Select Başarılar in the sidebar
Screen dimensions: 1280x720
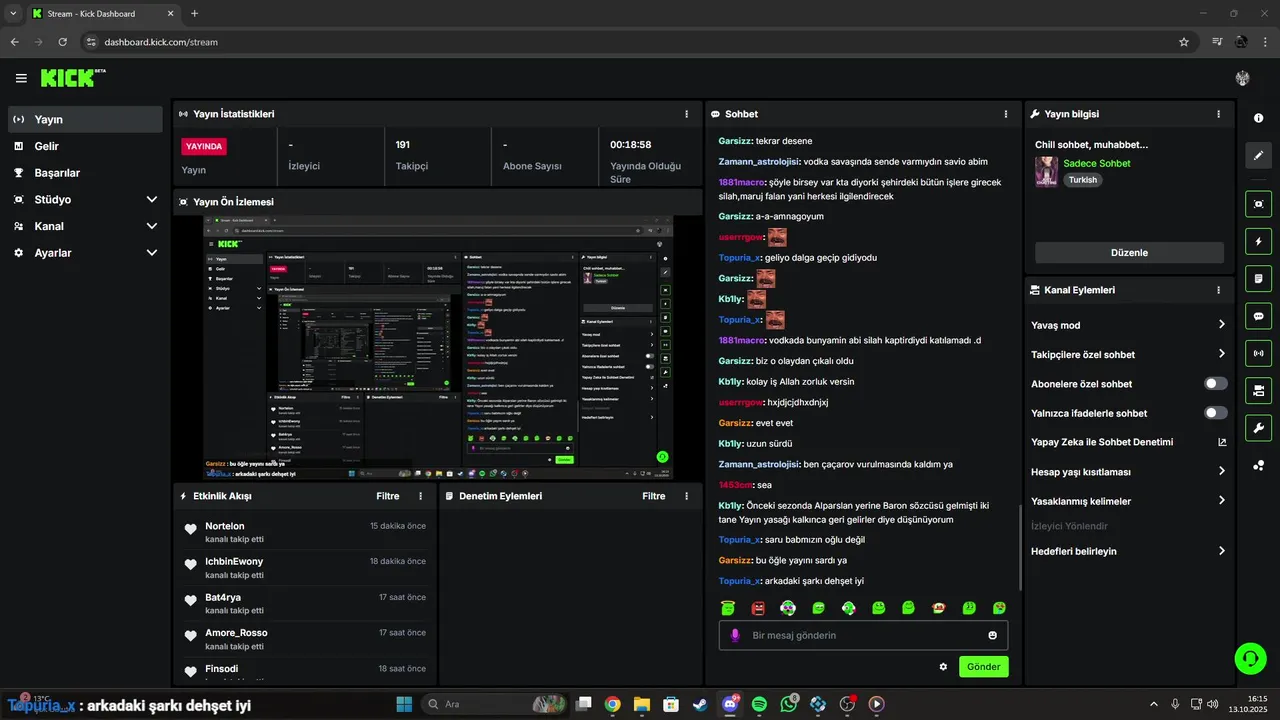coord(85,173)
